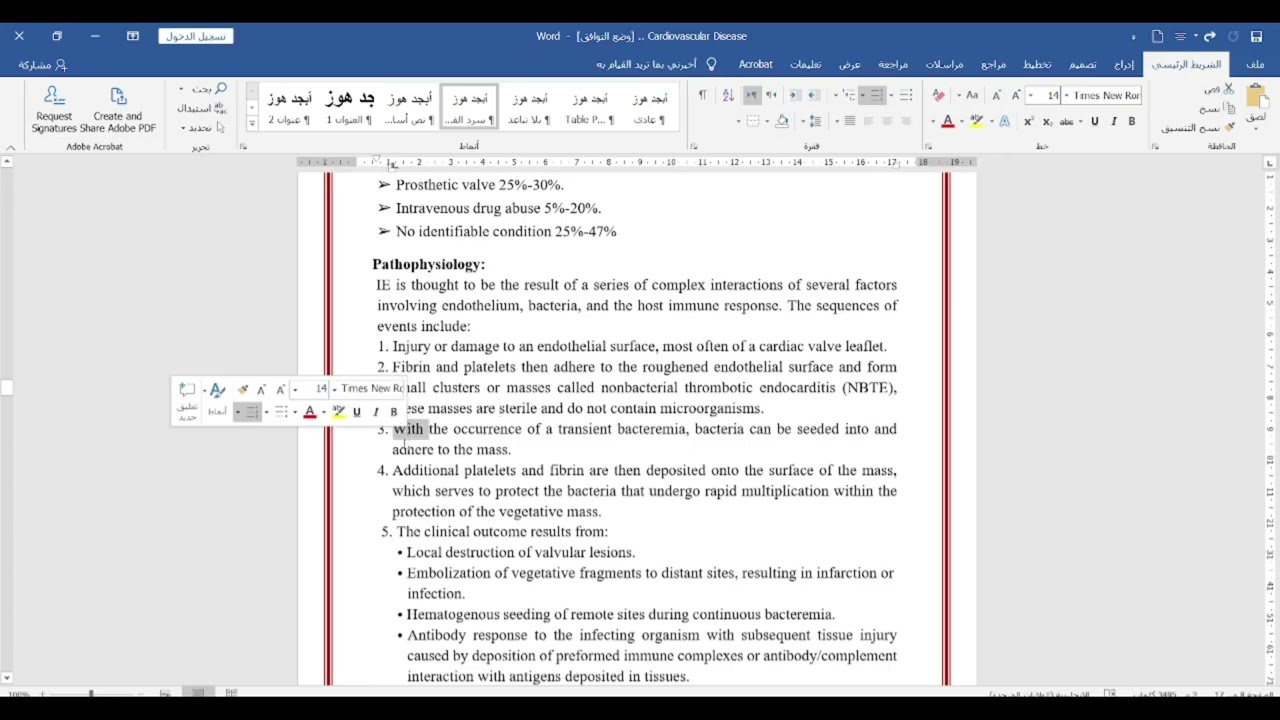
Task: Click the Clear All Formatting eraser icon
Action: [x=938, y=95]
